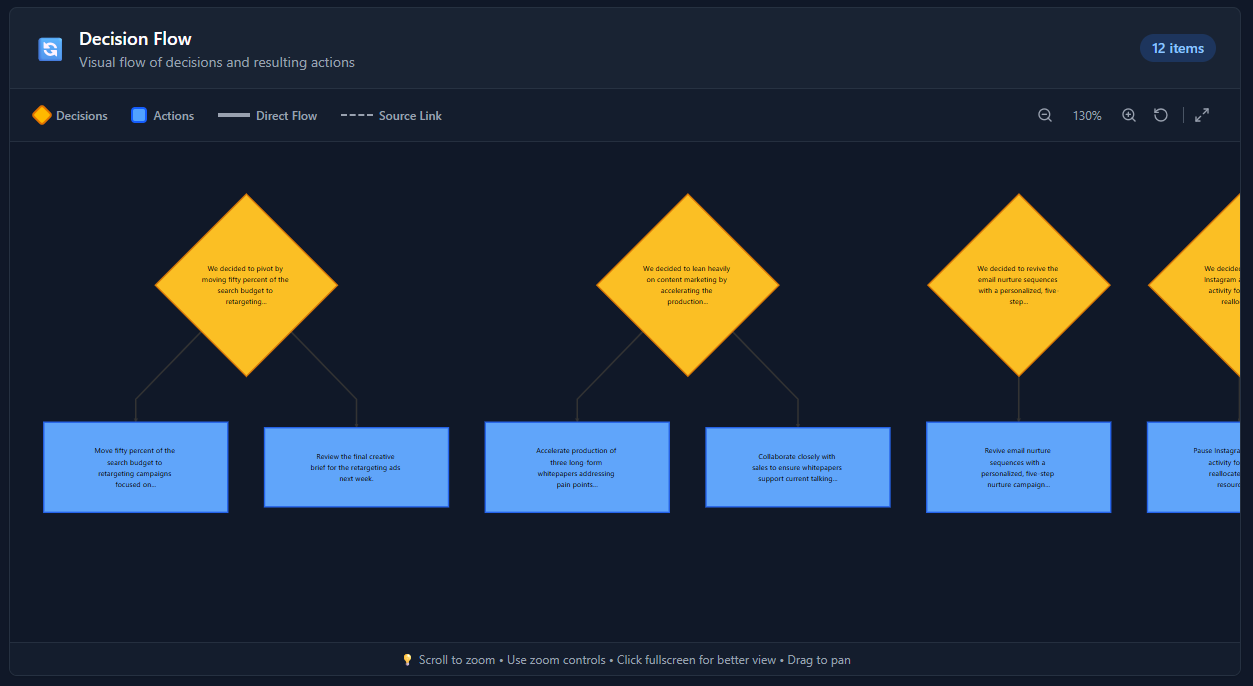Click the 130% zoom level indicator

pyautogui.click(x=1086, y=115)
